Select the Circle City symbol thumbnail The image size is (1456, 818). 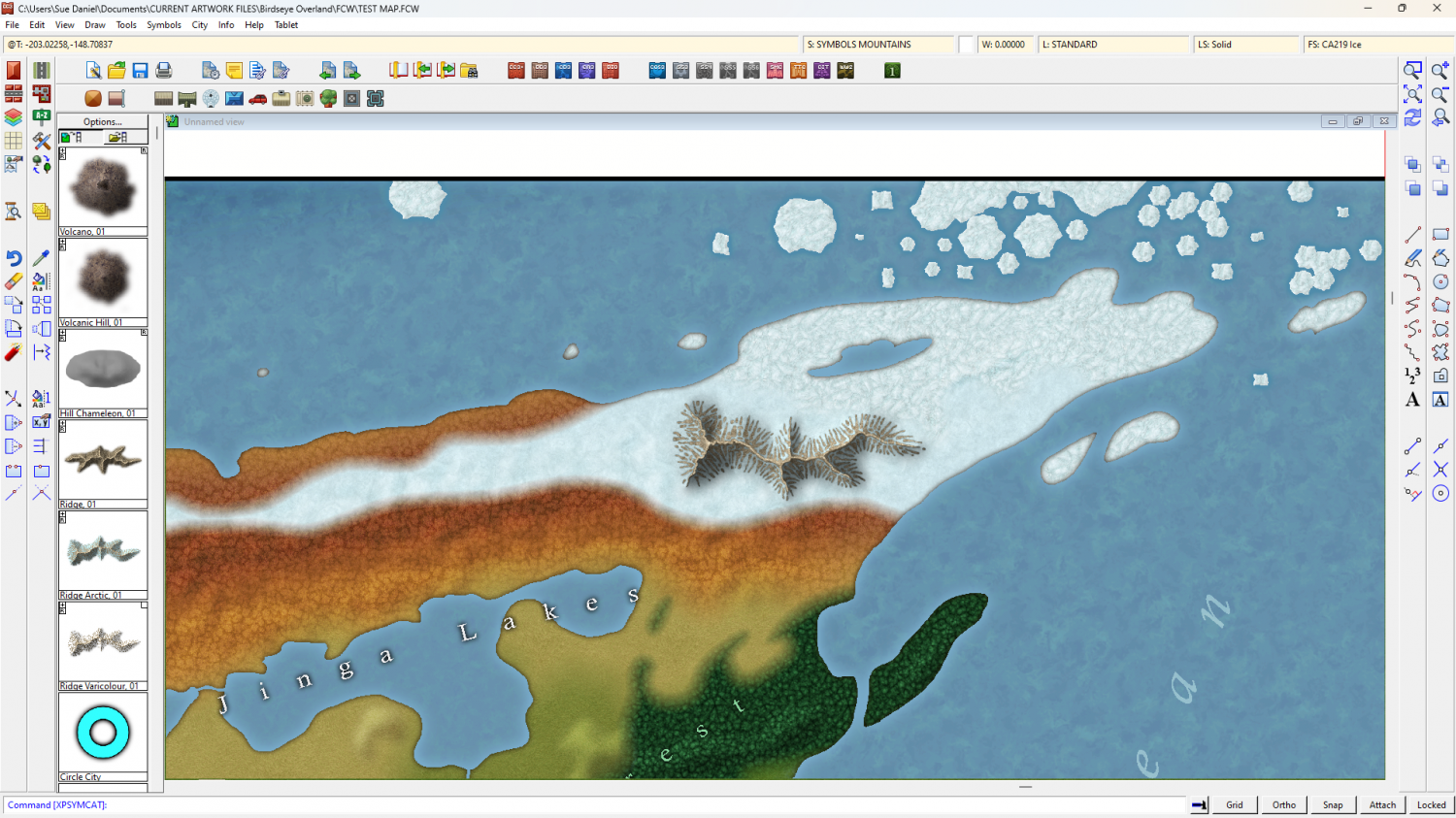(103, 733)
